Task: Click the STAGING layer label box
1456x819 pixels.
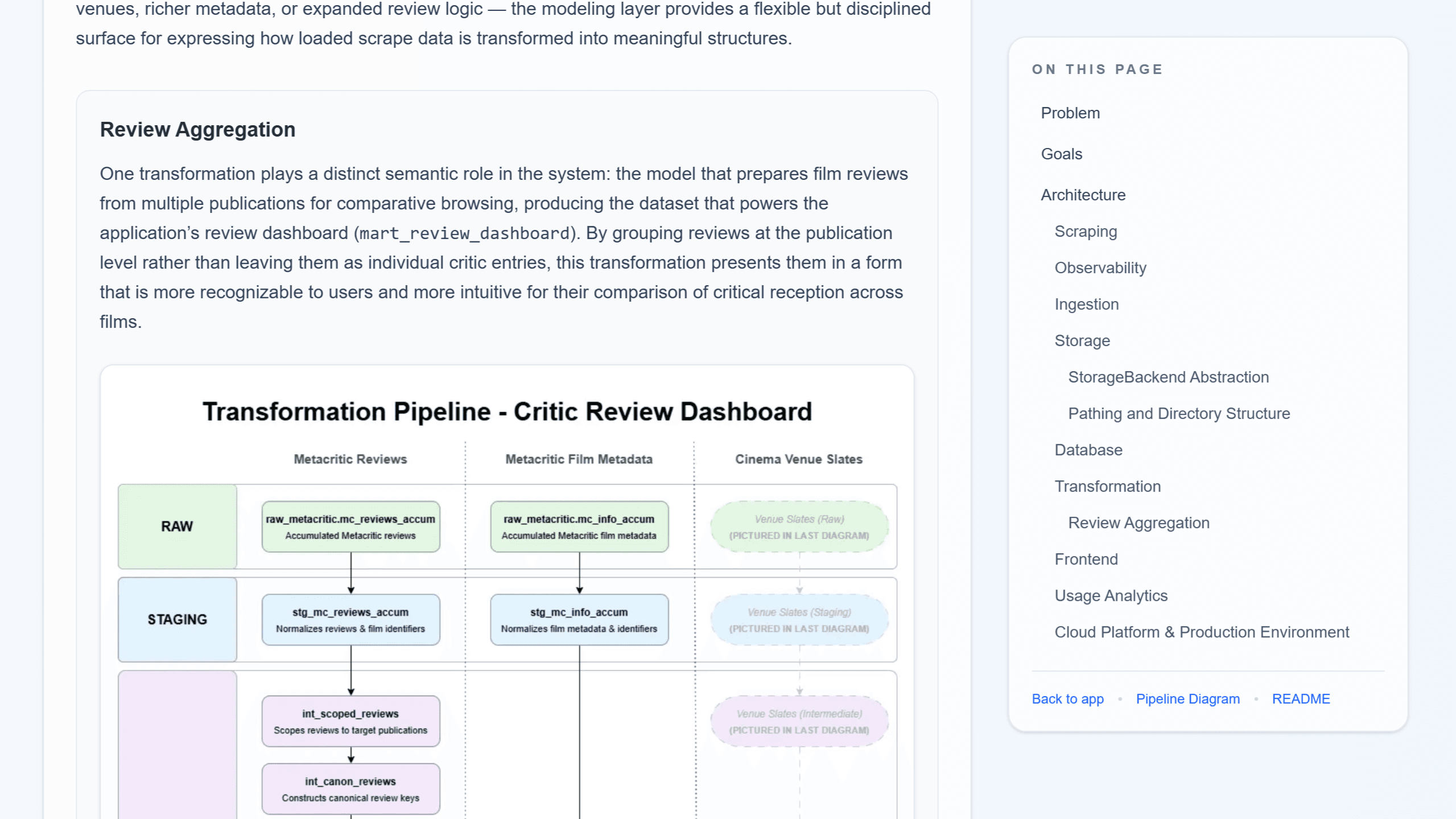Action: pyautogui.click(x=177, y=620)
